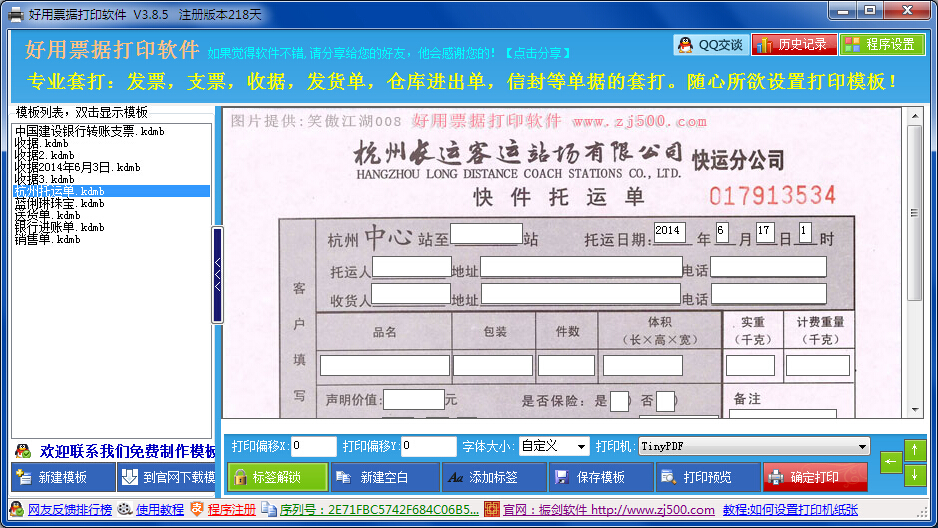Open 网友反馈排行榜 link
This screenshot has width=938, height=528.
coord(70,510)
